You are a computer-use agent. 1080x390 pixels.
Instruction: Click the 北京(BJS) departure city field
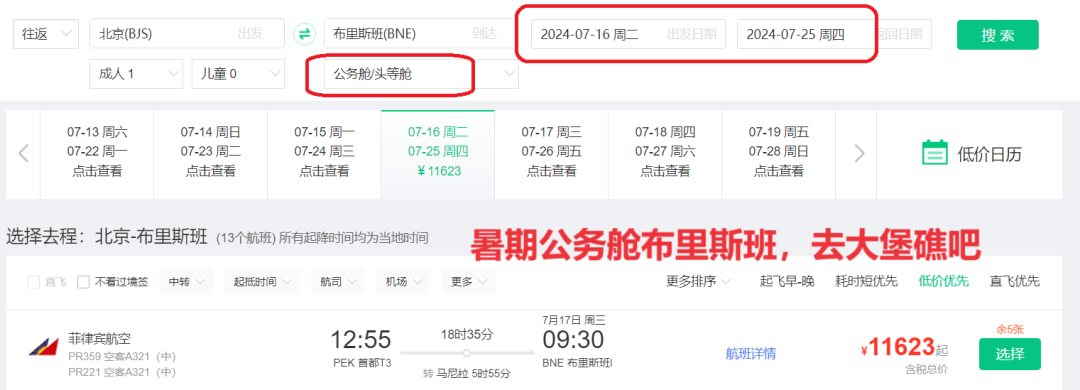pyautogui.click(x=187, y=34)
